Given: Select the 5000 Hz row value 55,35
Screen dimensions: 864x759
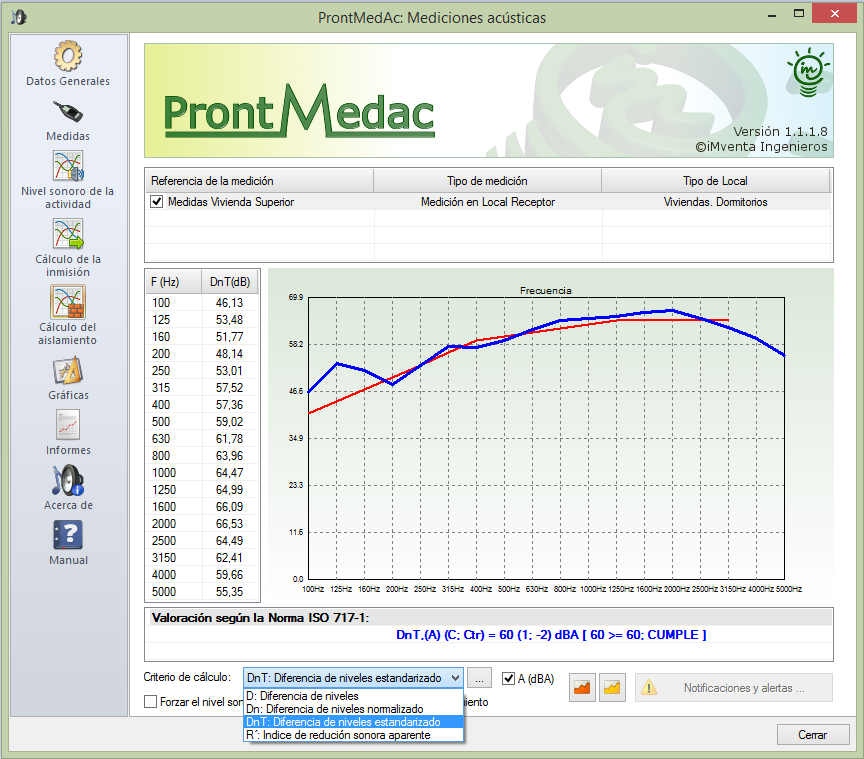Looking at the screenshot, I should 229,592.
